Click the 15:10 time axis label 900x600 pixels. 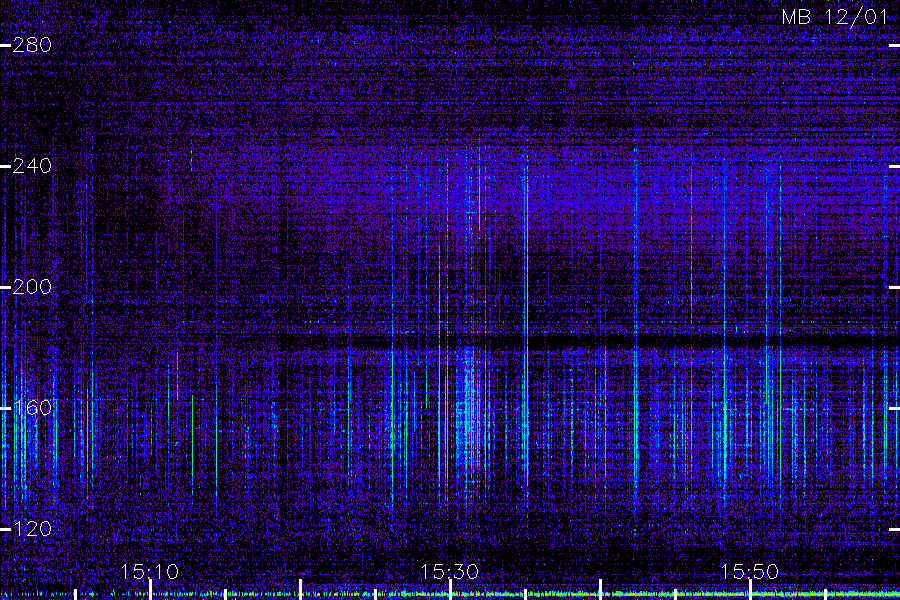click(150, 571)
